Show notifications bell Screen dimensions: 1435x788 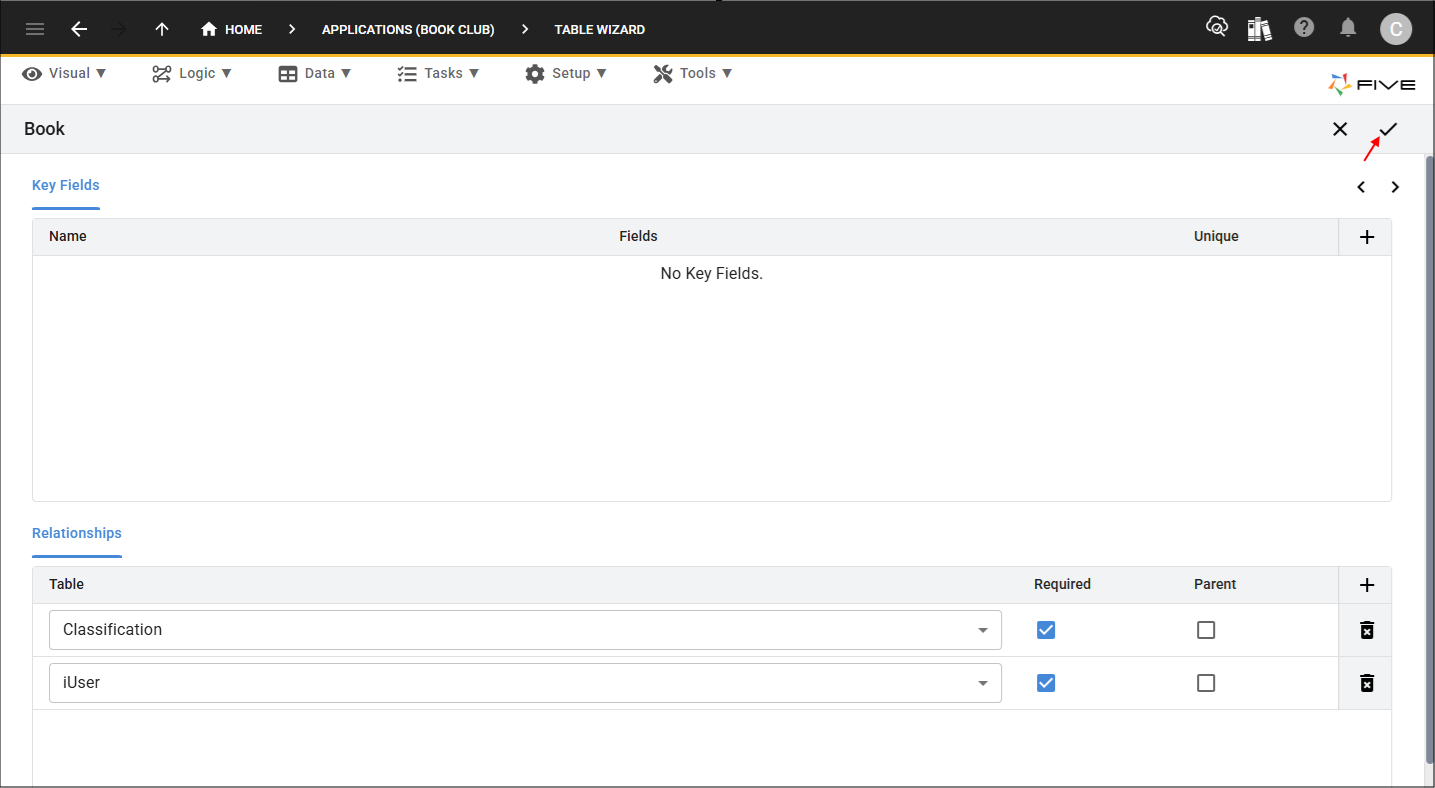click(x=1348, y=27)
